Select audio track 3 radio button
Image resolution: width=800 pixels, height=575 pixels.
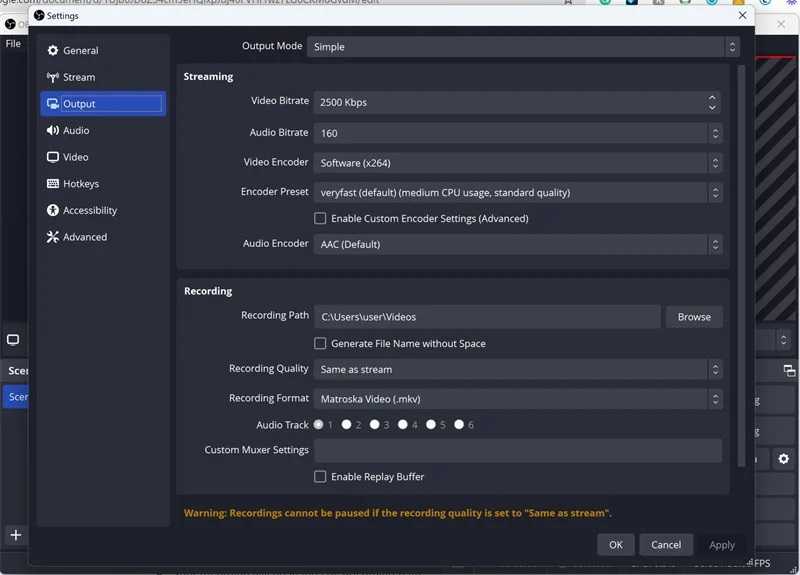click(x=374, y=424)
